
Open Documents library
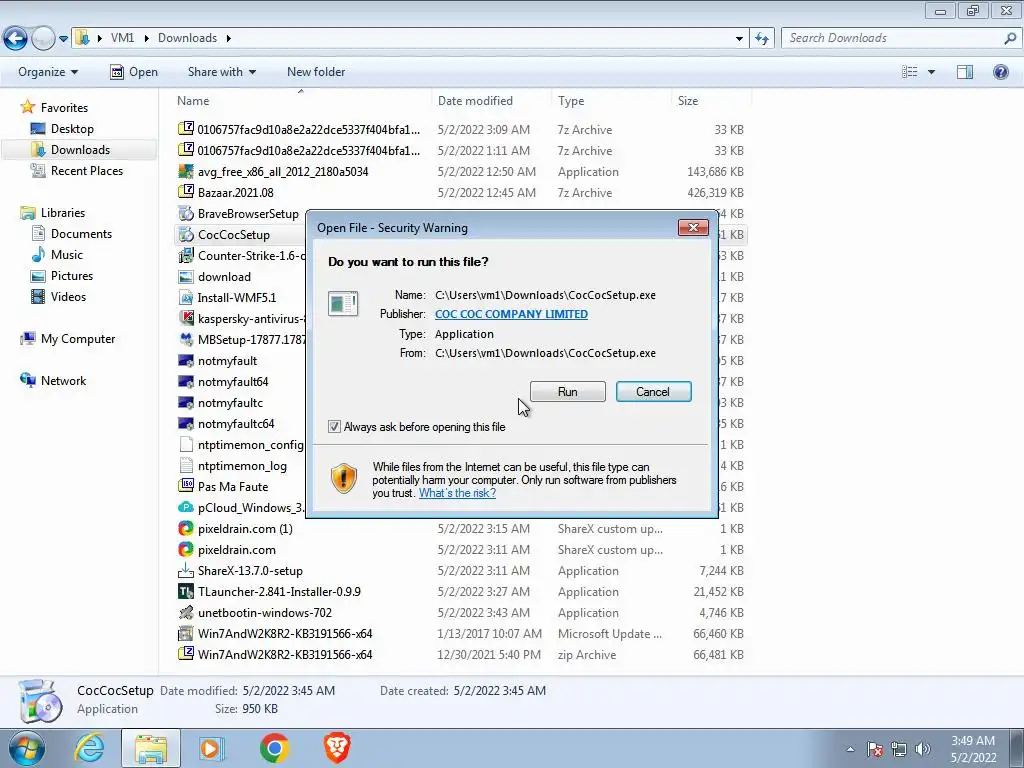[81, 234]
